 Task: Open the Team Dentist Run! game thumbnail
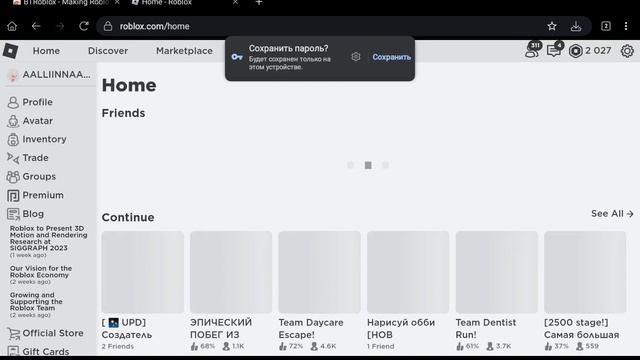(497, 272)
